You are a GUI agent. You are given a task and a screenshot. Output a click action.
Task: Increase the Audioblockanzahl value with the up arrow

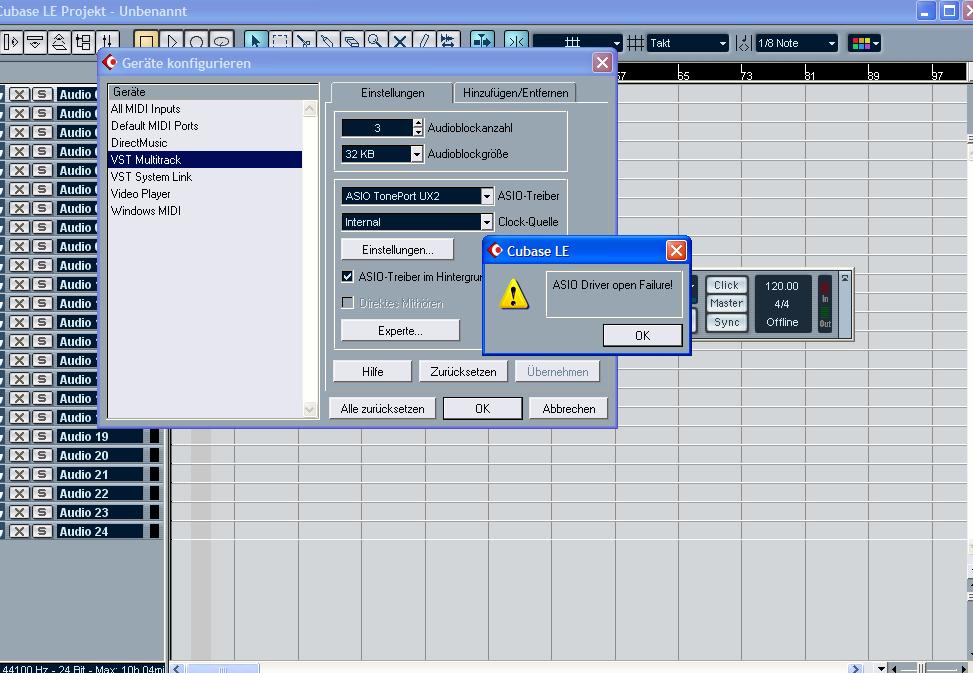tap(418, 123)
